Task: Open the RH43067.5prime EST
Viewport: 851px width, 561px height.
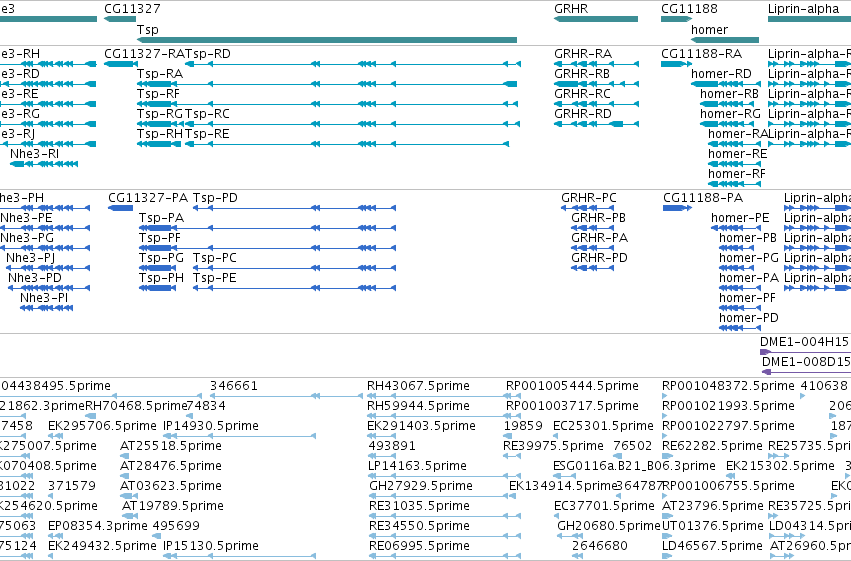Action: (418, 386)
